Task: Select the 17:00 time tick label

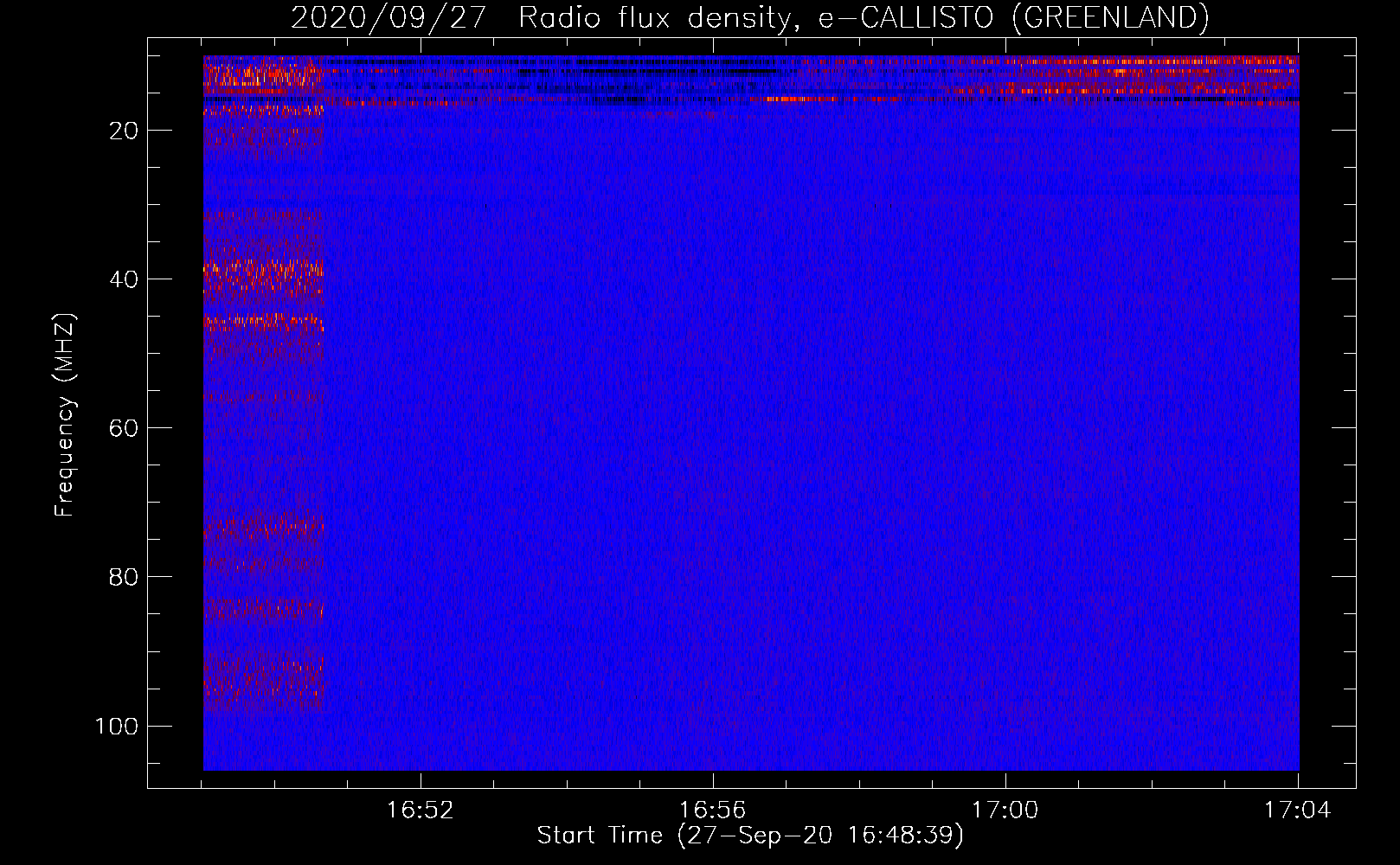Action: tap(1005, 810)
